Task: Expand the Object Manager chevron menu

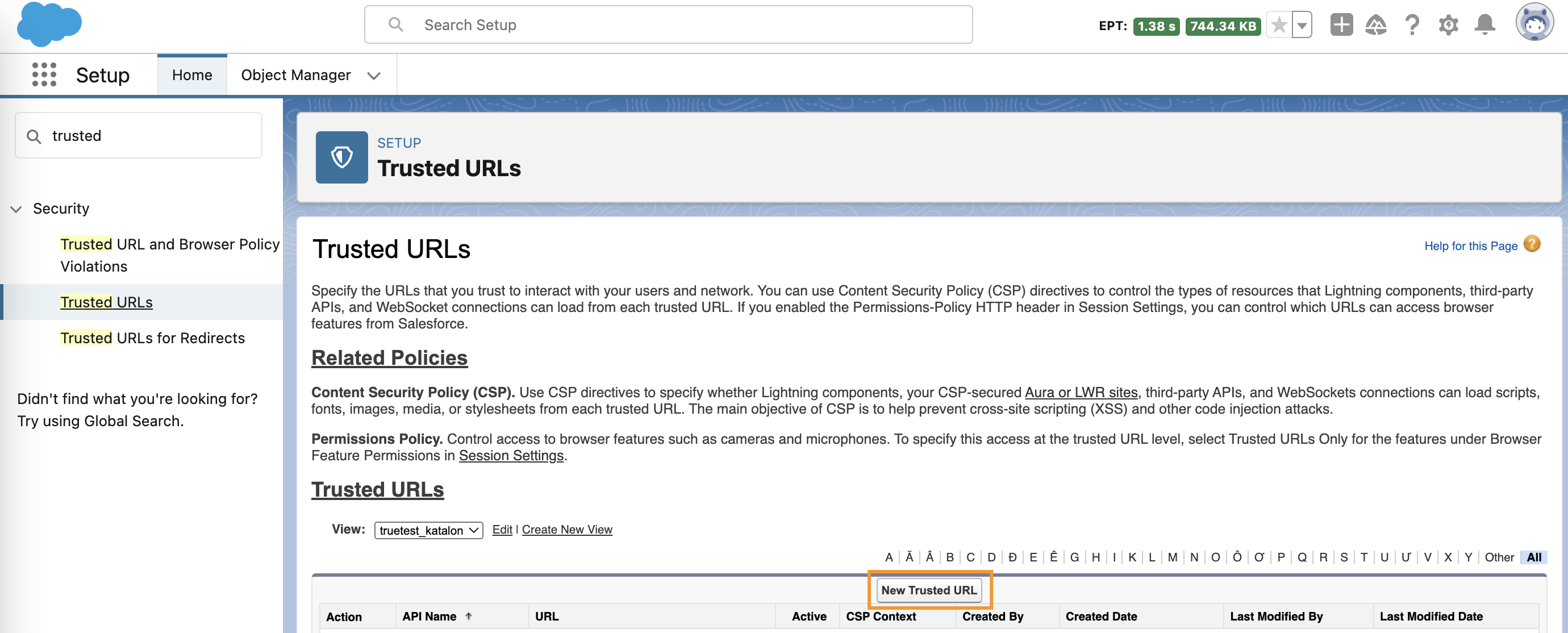Action: [374, 76]
